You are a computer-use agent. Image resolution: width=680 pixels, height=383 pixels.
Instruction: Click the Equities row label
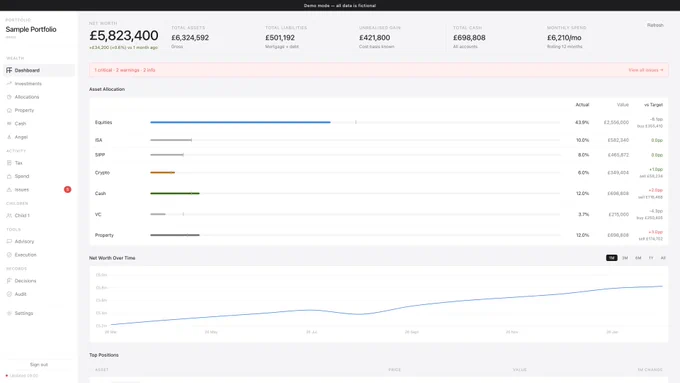coord(104,122)
